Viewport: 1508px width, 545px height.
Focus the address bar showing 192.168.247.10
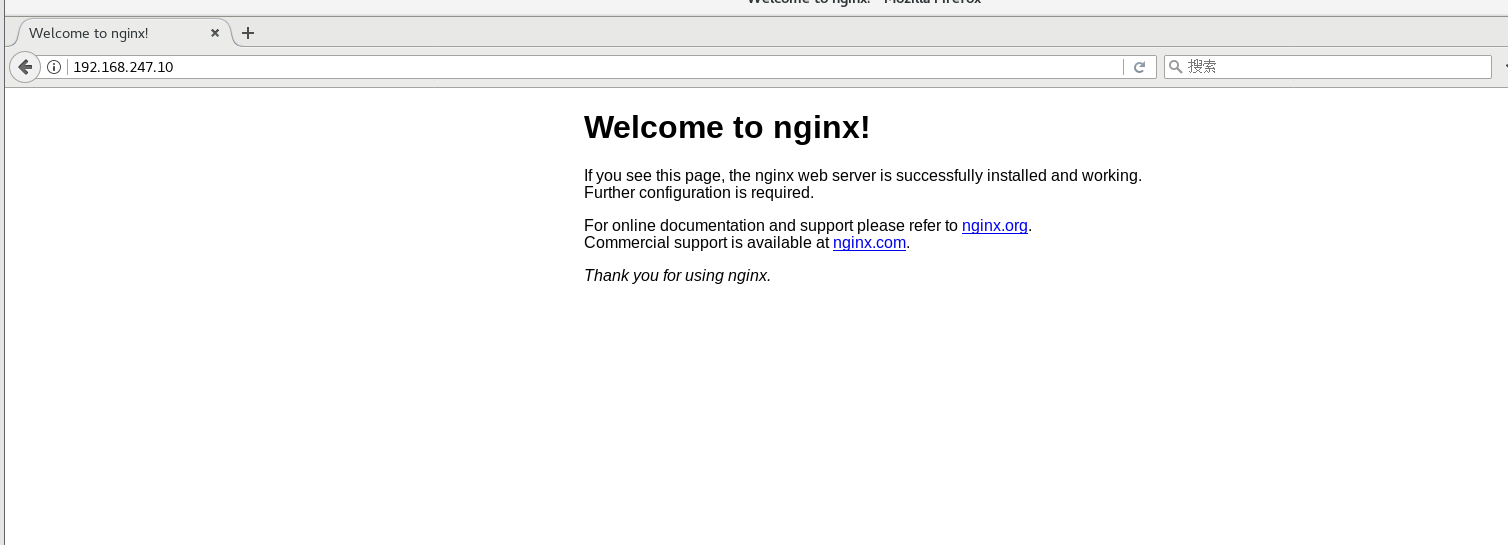click(595, 67)
